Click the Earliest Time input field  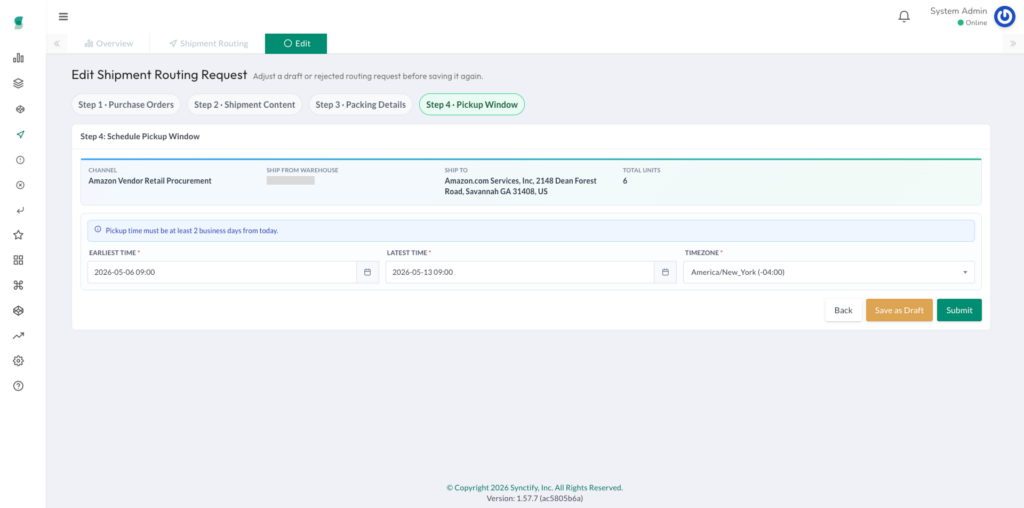(x=221, y=272)
